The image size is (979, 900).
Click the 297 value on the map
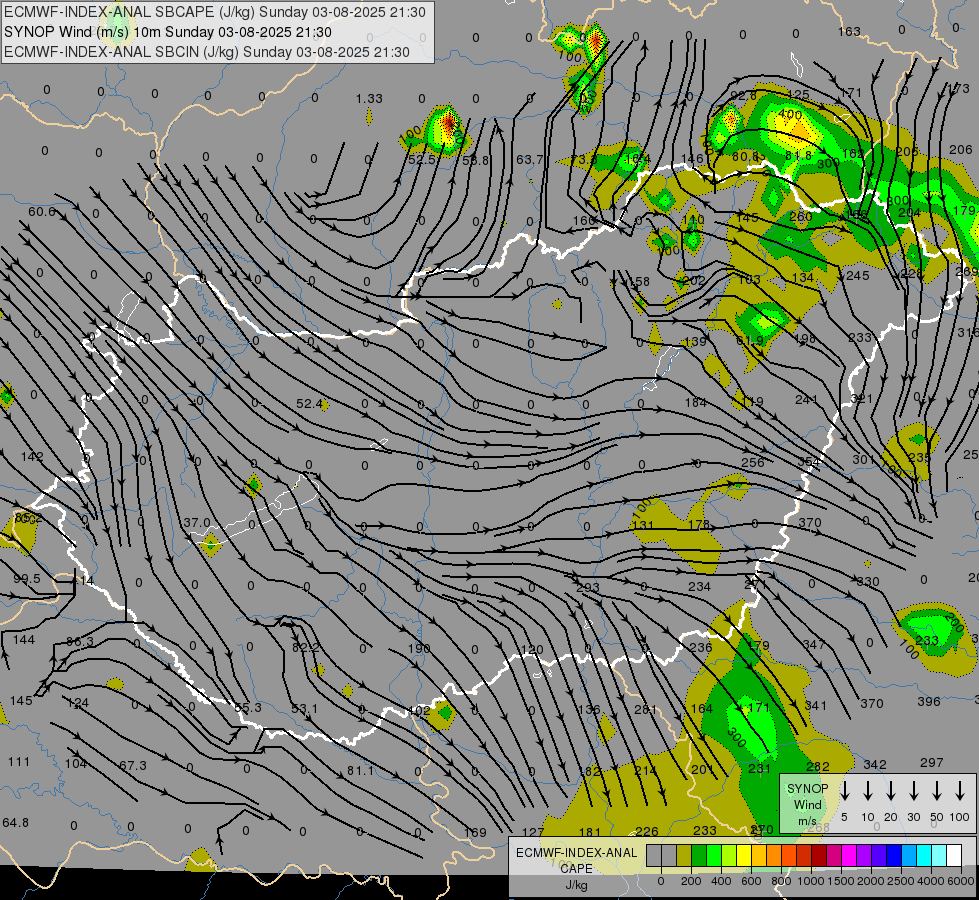coord(932,763)
